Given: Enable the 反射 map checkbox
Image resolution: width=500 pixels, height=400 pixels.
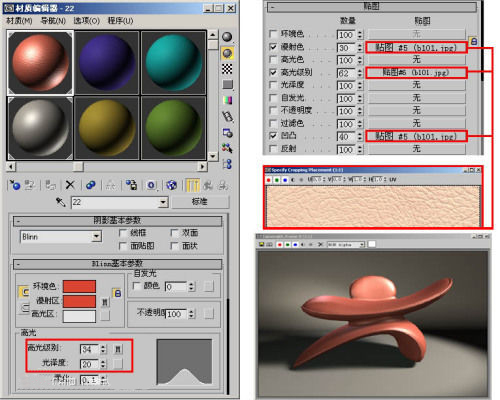Looking at the screenshot, I should (273, 149).
